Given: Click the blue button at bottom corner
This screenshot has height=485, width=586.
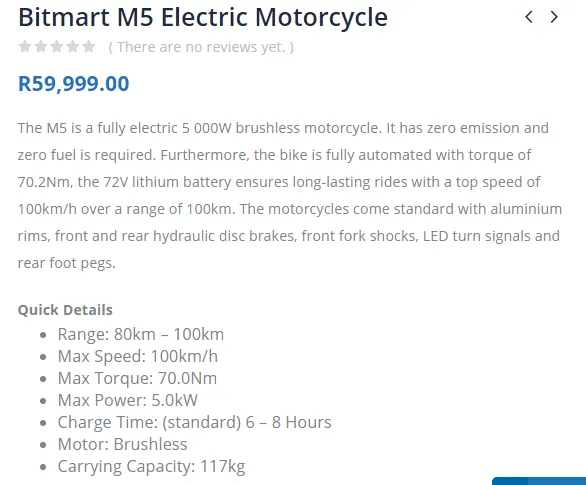Looking at the screenshot, I should [539, 481].
